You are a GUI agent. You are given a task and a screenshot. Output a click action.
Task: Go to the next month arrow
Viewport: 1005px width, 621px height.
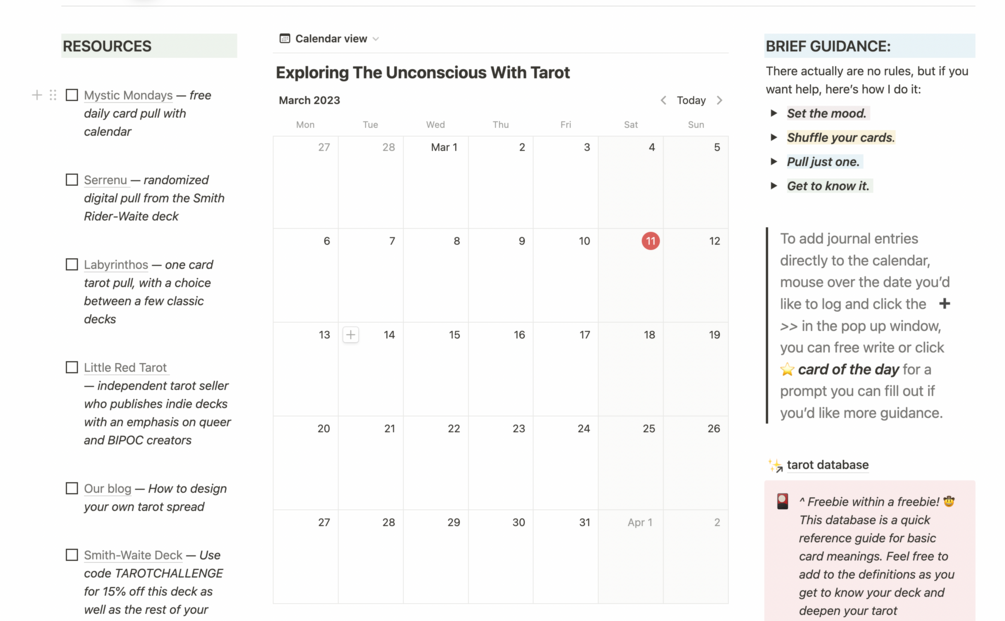click(719, 100)
